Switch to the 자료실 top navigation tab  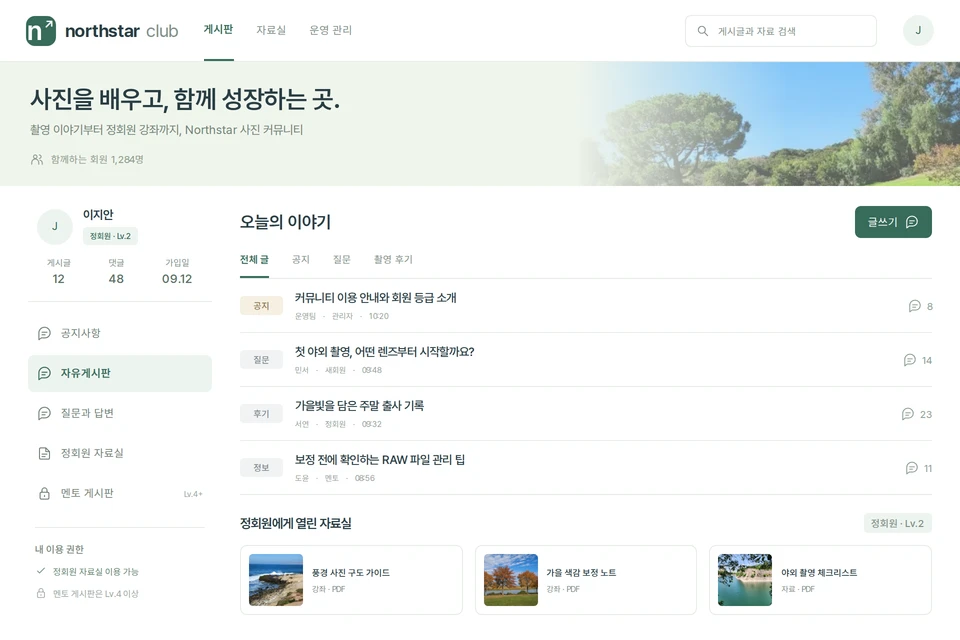coord(271,30)
